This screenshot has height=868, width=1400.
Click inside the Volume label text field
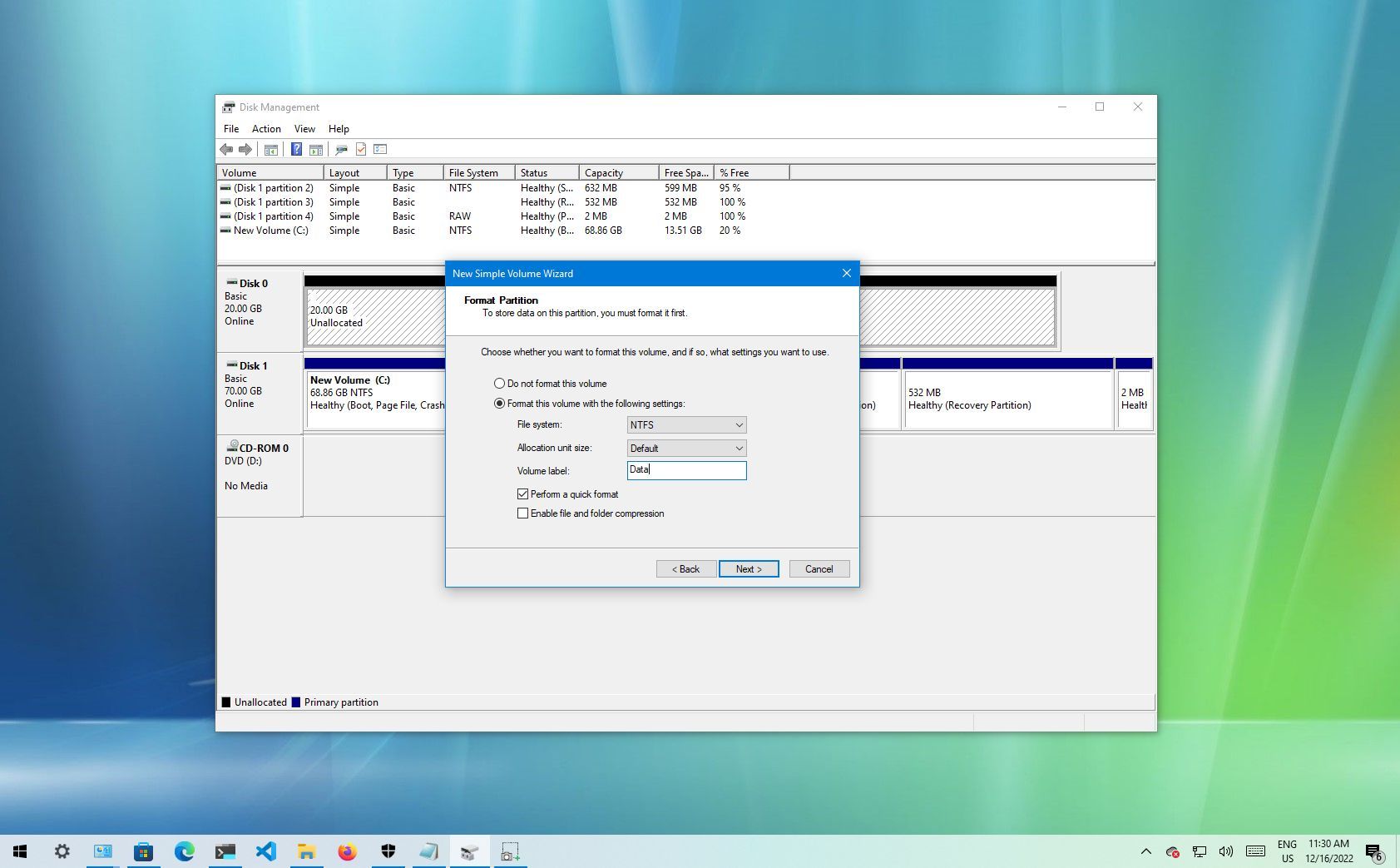(686, 470)
